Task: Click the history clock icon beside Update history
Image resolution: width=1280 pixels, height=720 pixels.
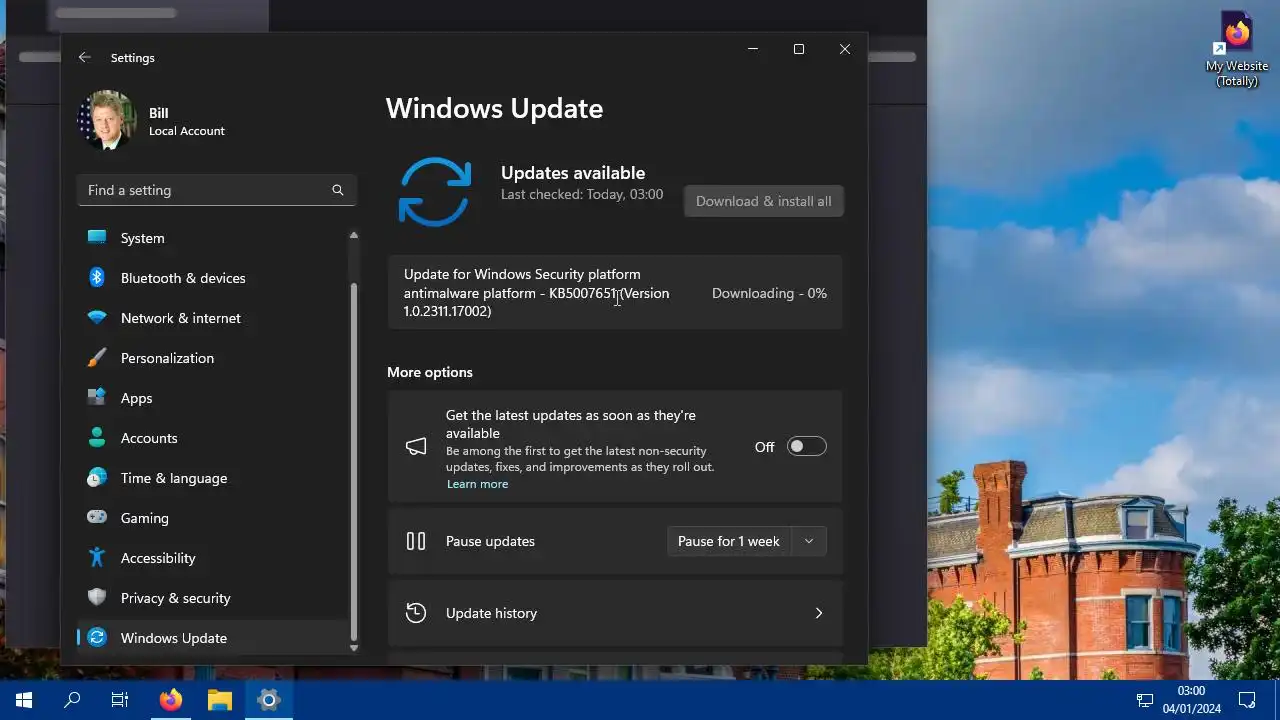Action: (416, 613)
